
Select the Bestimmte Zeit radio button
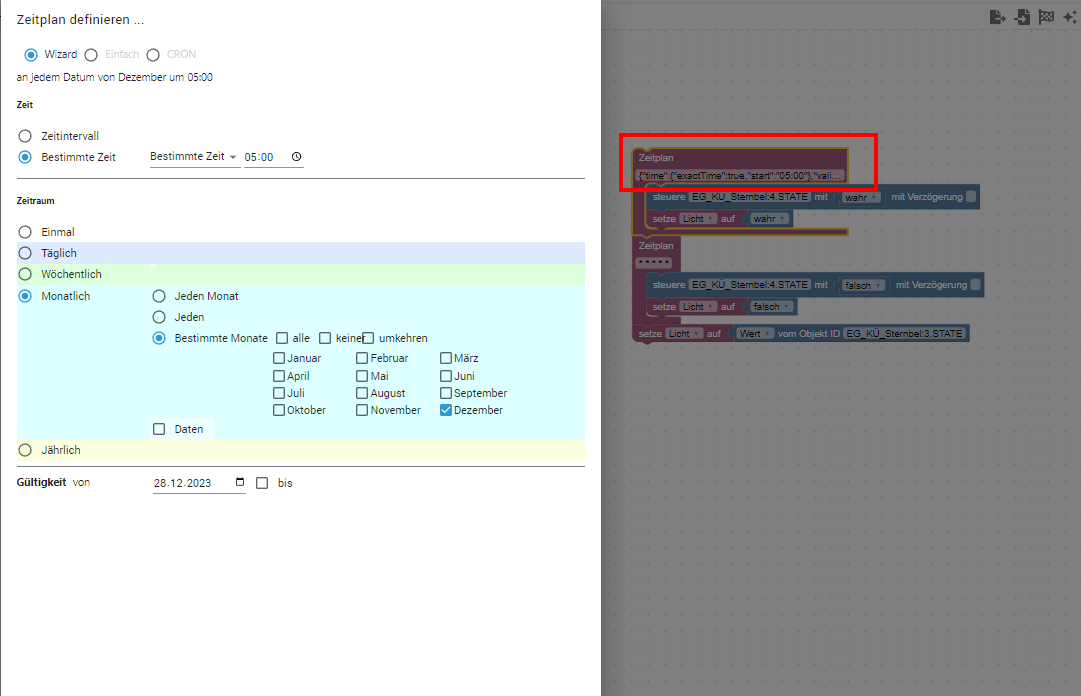click(26, 157)
